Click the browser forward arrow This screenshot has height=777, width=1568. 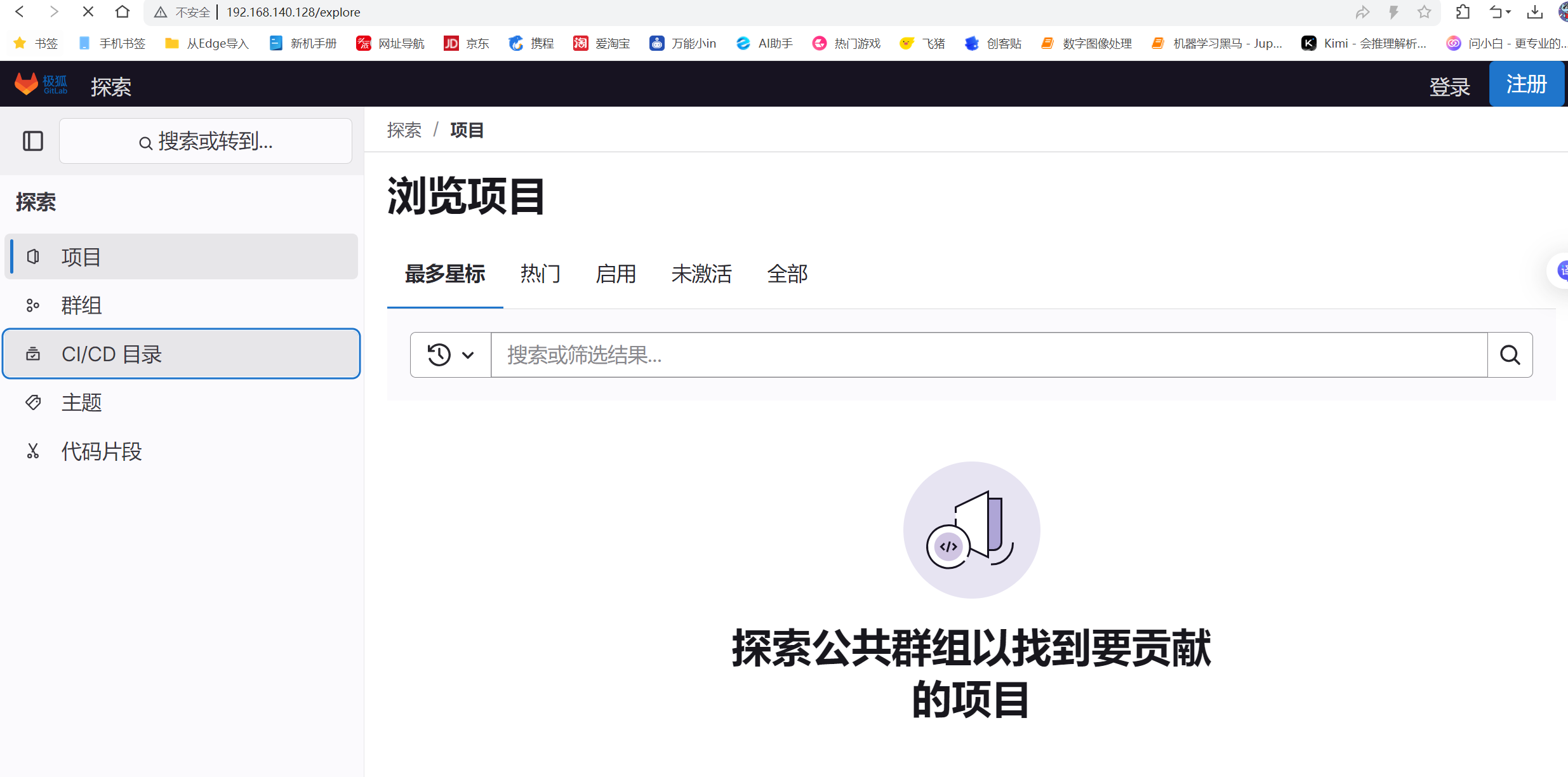(54, 11)
